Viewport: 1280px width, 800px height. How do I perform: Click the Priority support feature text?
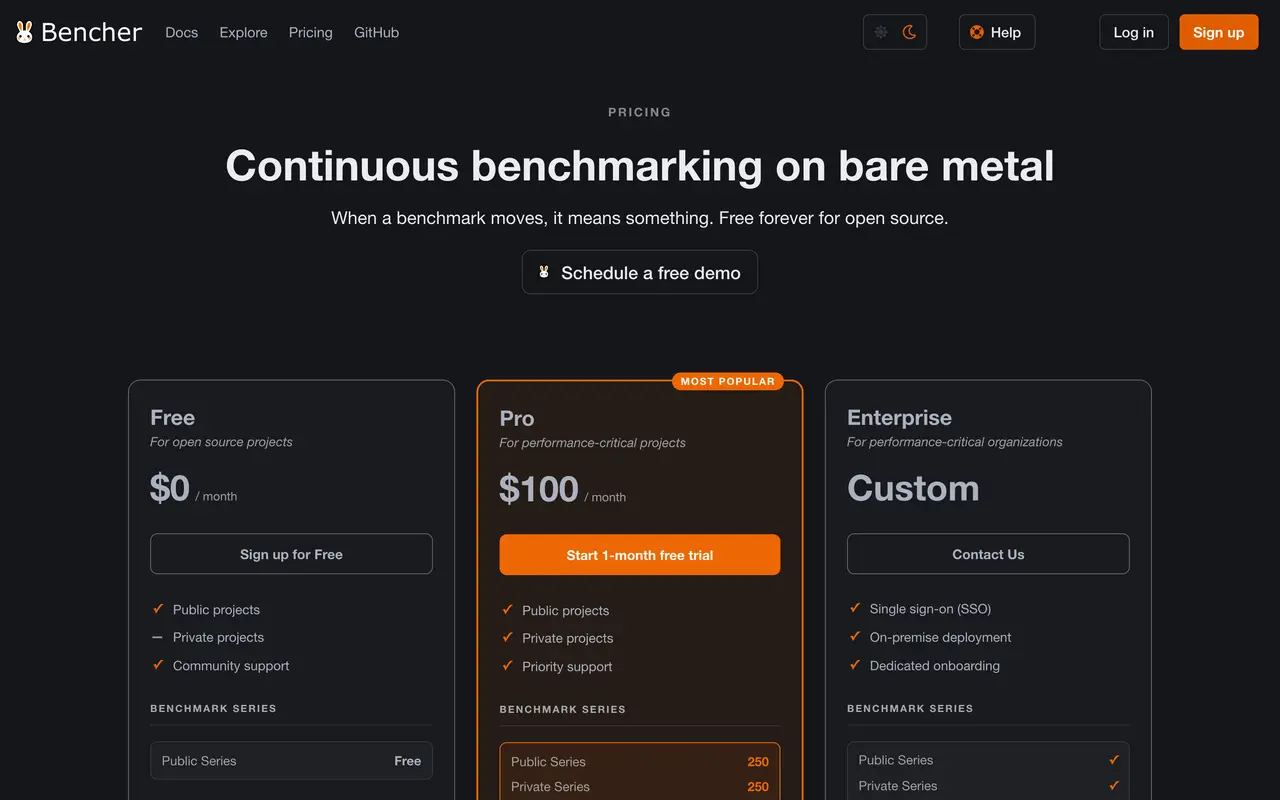click(567, 667)
